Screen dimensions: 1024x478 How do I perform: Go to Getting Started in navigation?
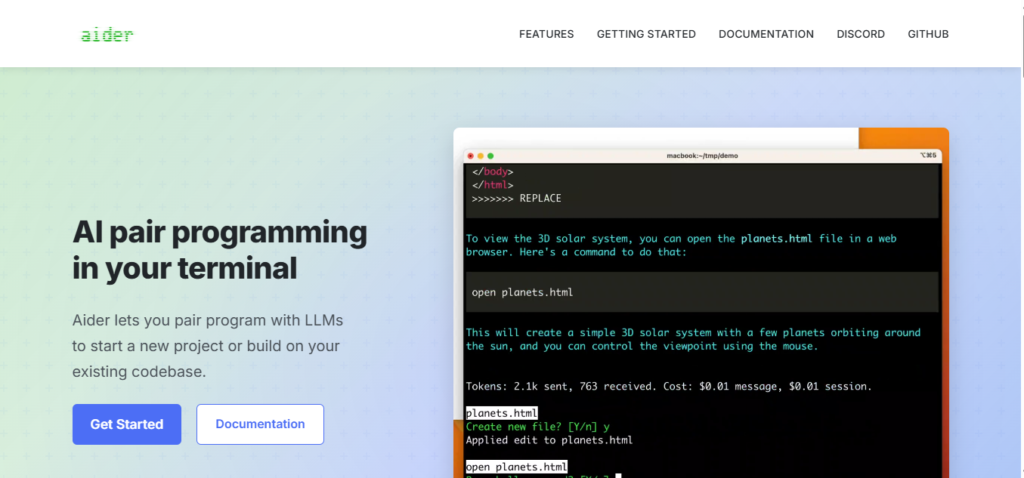pyautogui.click(x=646, y=34)
